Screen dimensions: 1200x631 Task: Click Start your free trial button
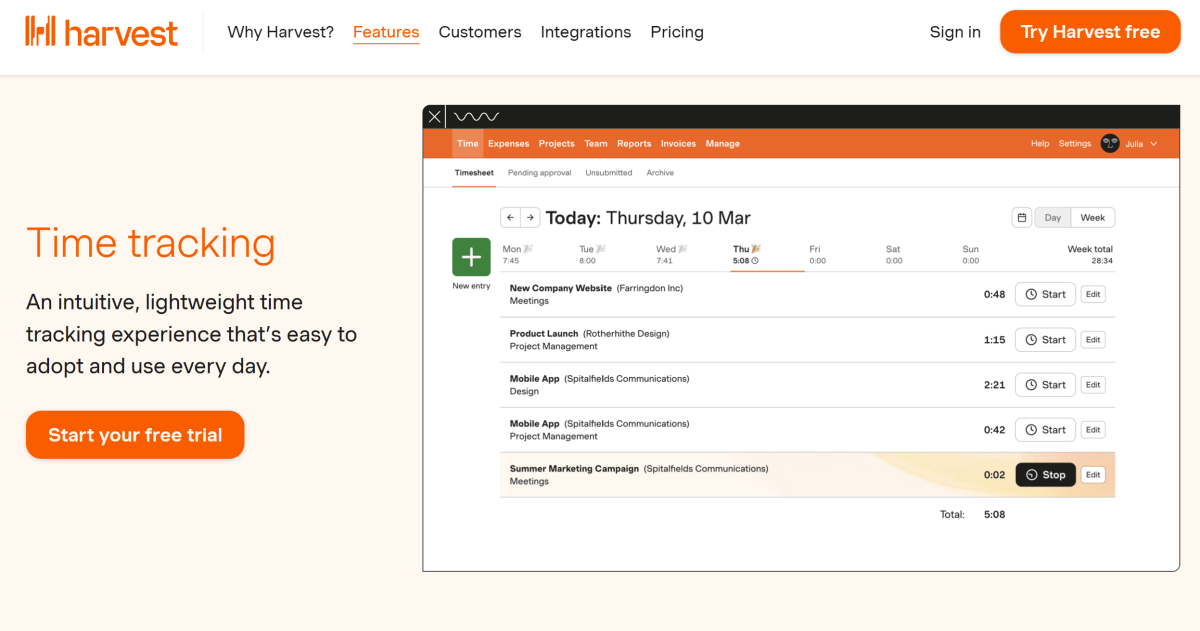pyautogui.click(x=135, y=435)
